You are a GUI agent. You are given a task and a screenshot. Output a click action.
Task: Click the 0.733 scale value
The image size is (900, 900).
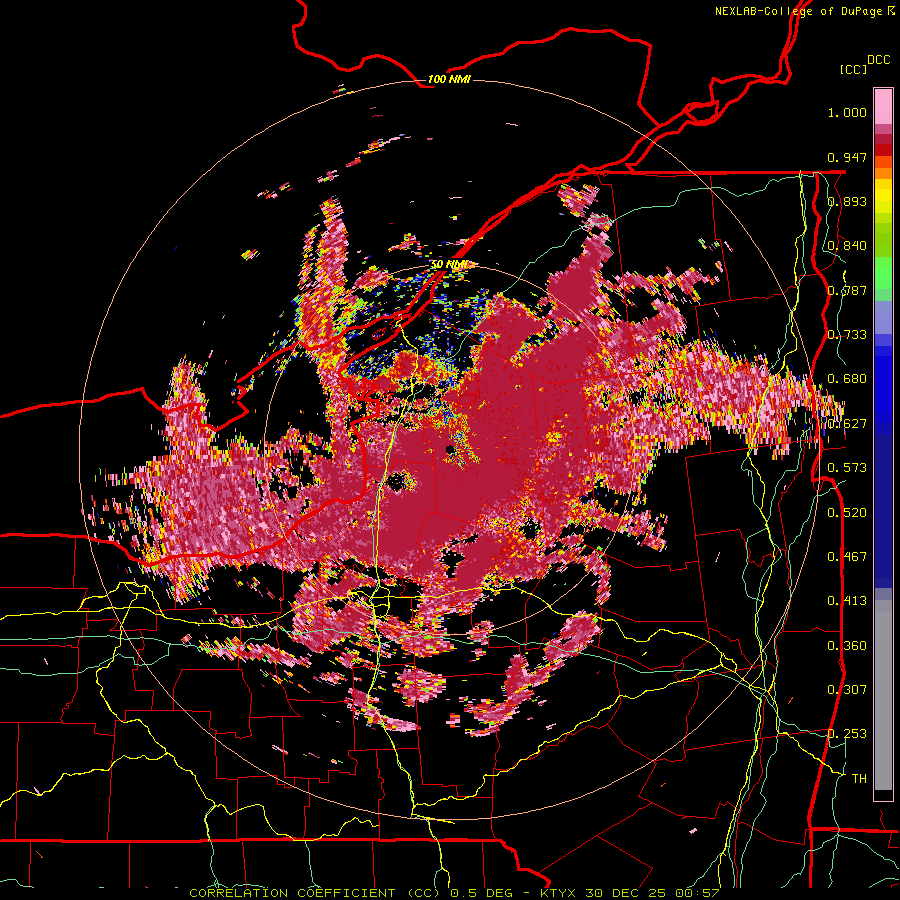[x=847, y=335]
